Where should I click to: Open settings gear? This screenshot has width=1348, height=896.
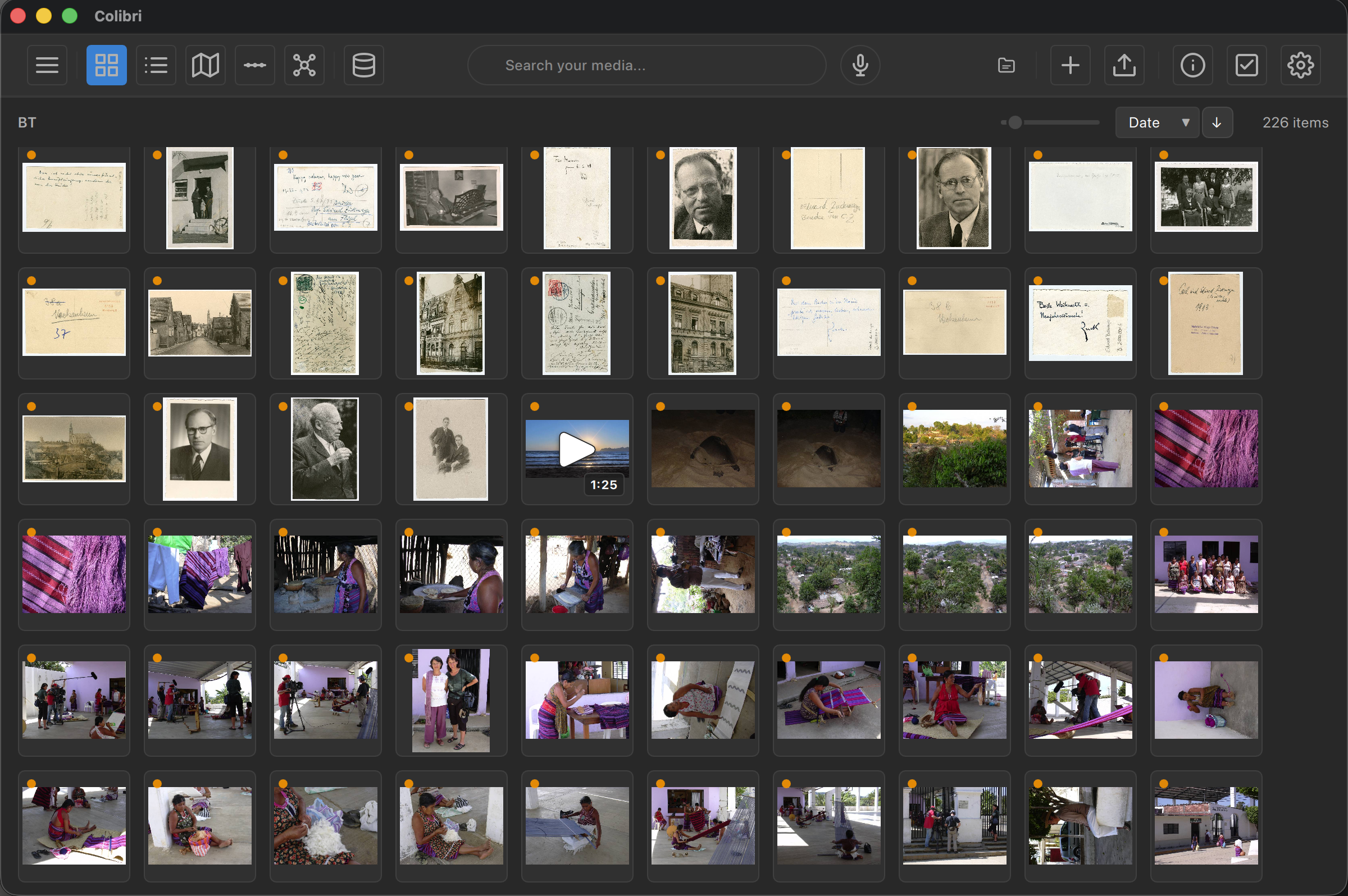1300,65
